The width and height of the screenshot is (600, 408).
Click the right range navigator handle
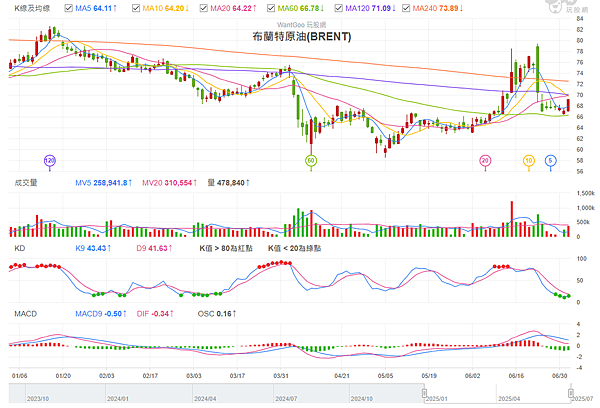571,393
